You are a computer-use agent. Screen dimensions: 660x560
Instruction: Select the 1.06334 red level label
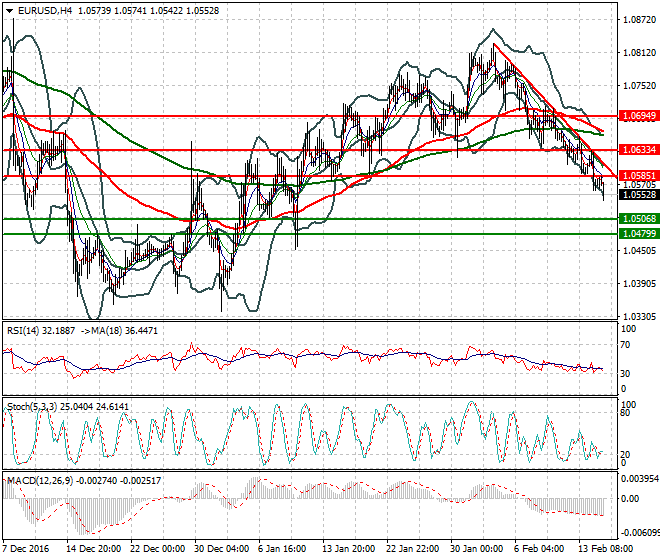pyautogui.click(x=639, y=150)
